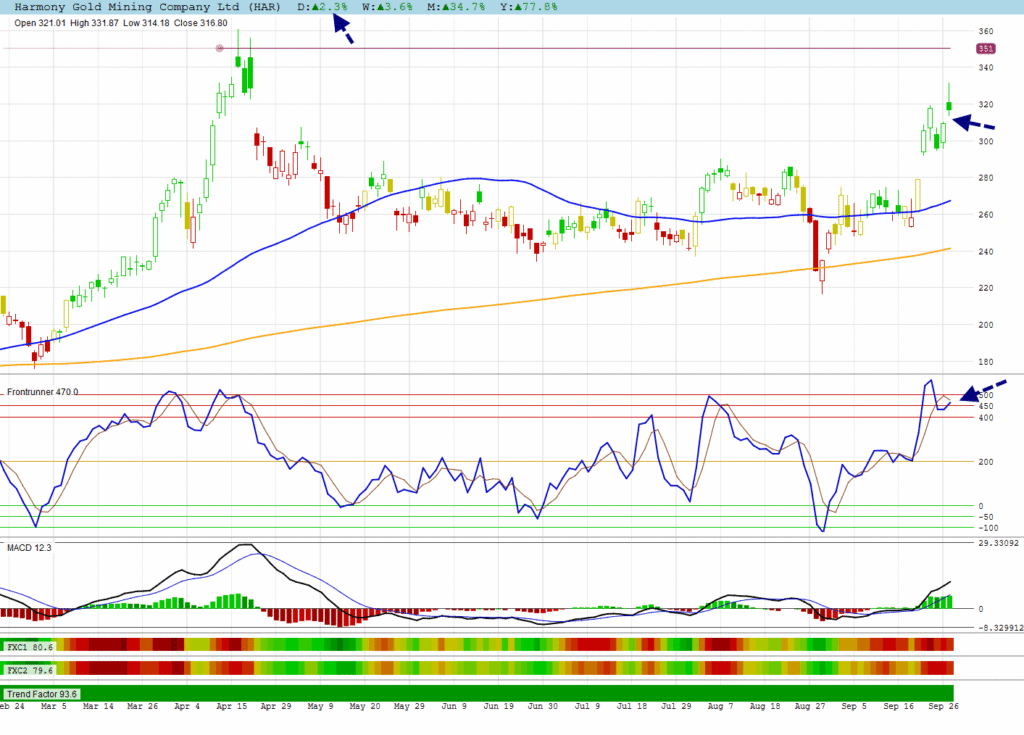Click the dashed arrow pointing at daily change
The image size is (1024, 735).
(x=342, y=32)
